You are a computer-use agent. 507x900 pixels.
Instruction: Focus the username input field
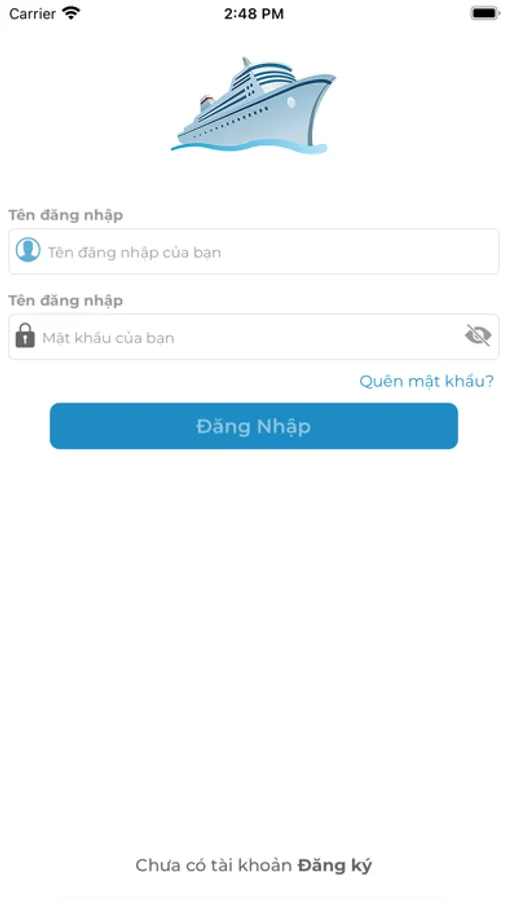[253, 251]
